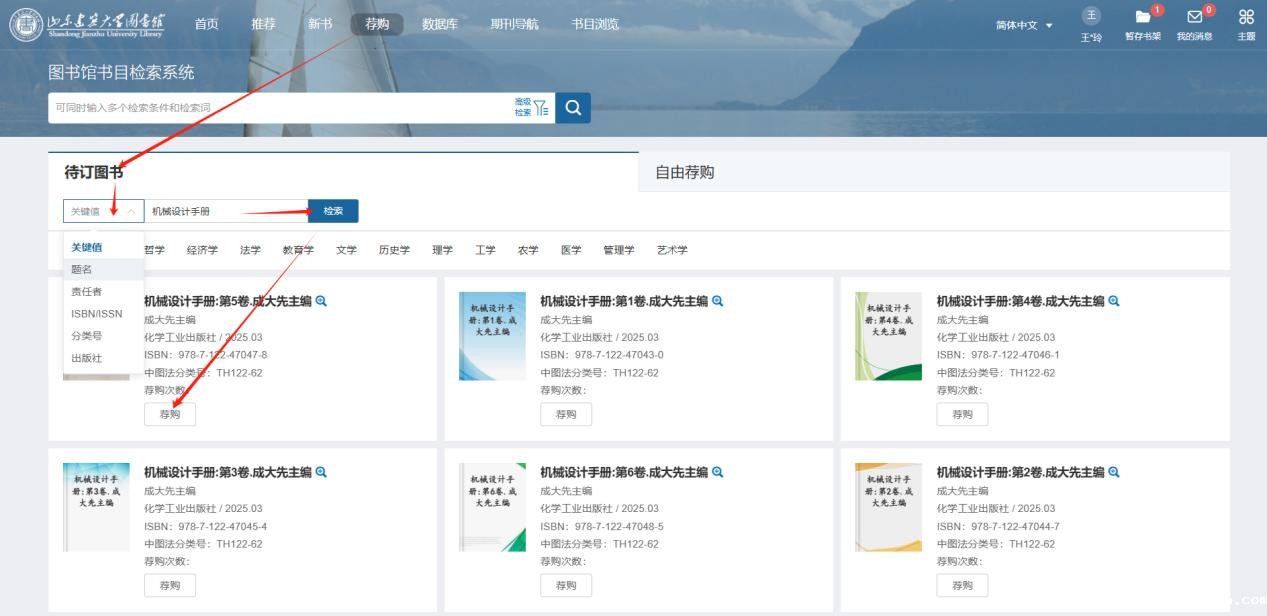
Task: Click 荐购 button under 第3卷 book
Action: click(x=170, y=586)
